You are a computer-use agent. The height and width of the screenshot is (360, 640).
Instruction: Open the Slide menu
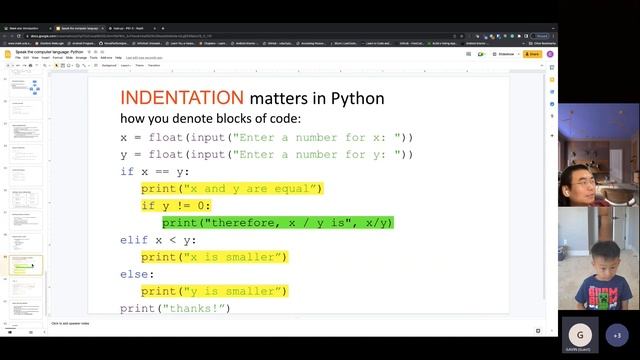click(x=69, y=58)
